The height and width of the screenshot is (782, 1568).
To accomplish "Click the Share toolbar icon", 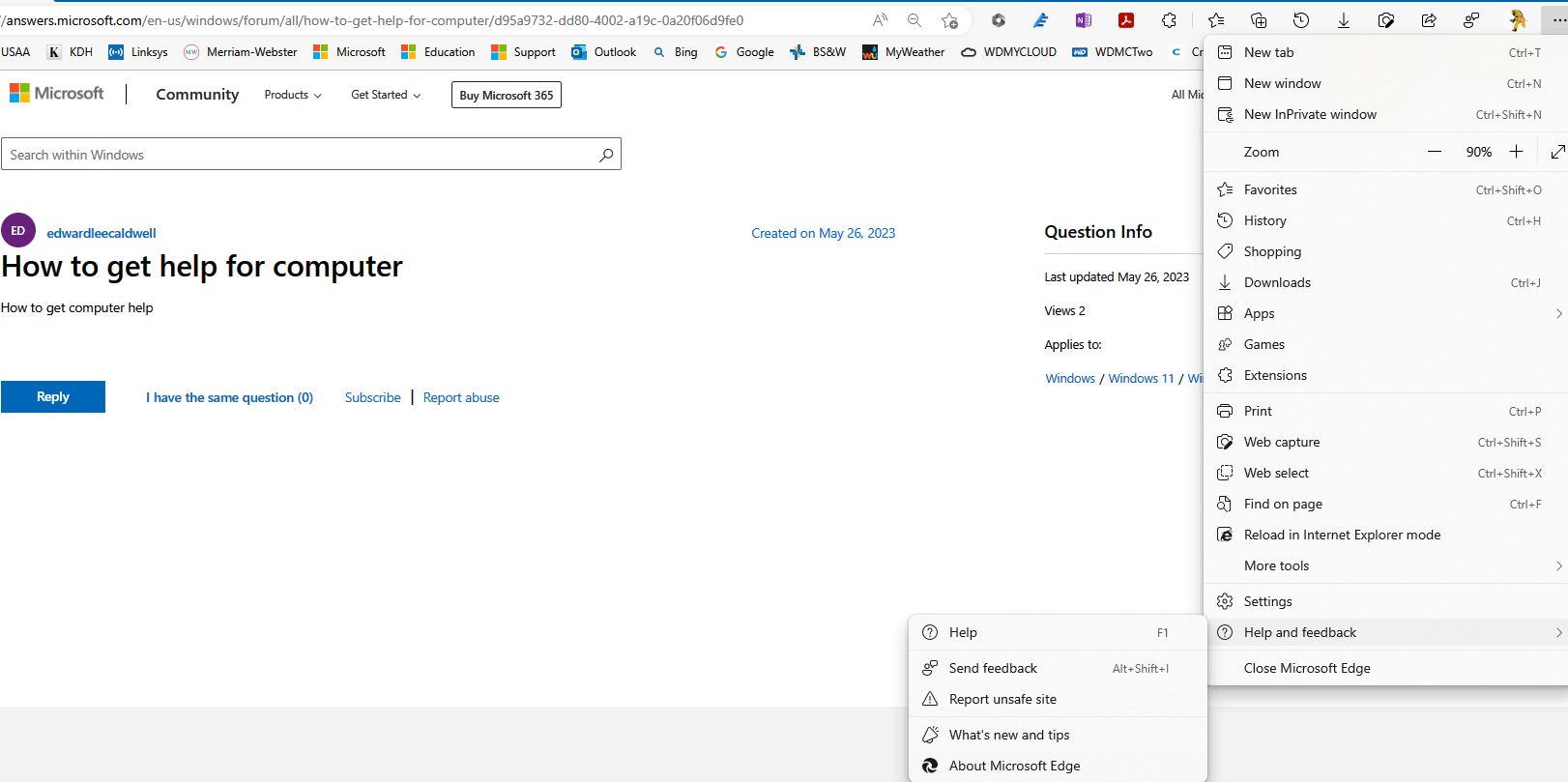I will 1429,20.
